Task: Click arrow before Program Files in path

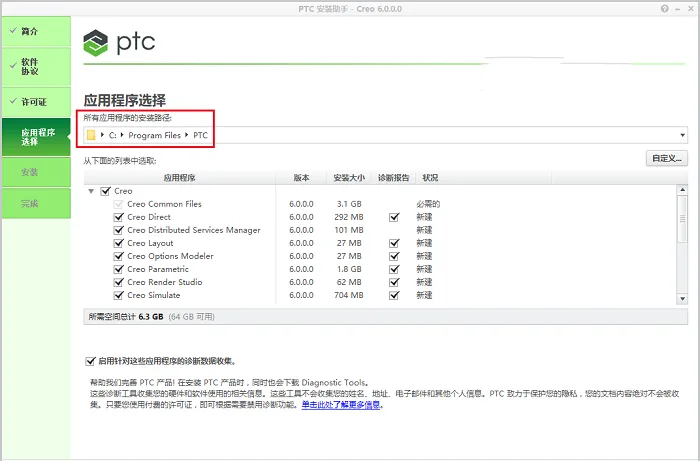Action: tap(122, 135)
